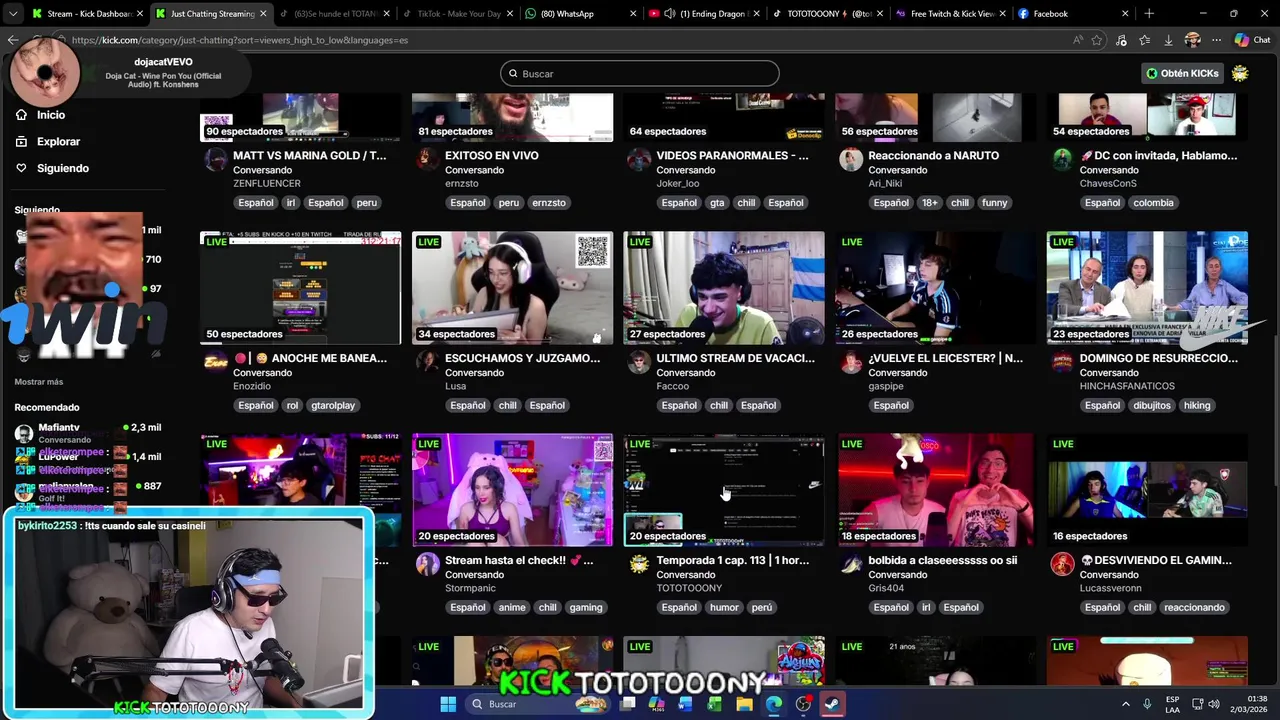Click Obtén KICKs button
Screen dimensions: 1280x720
coord(1182,74)
